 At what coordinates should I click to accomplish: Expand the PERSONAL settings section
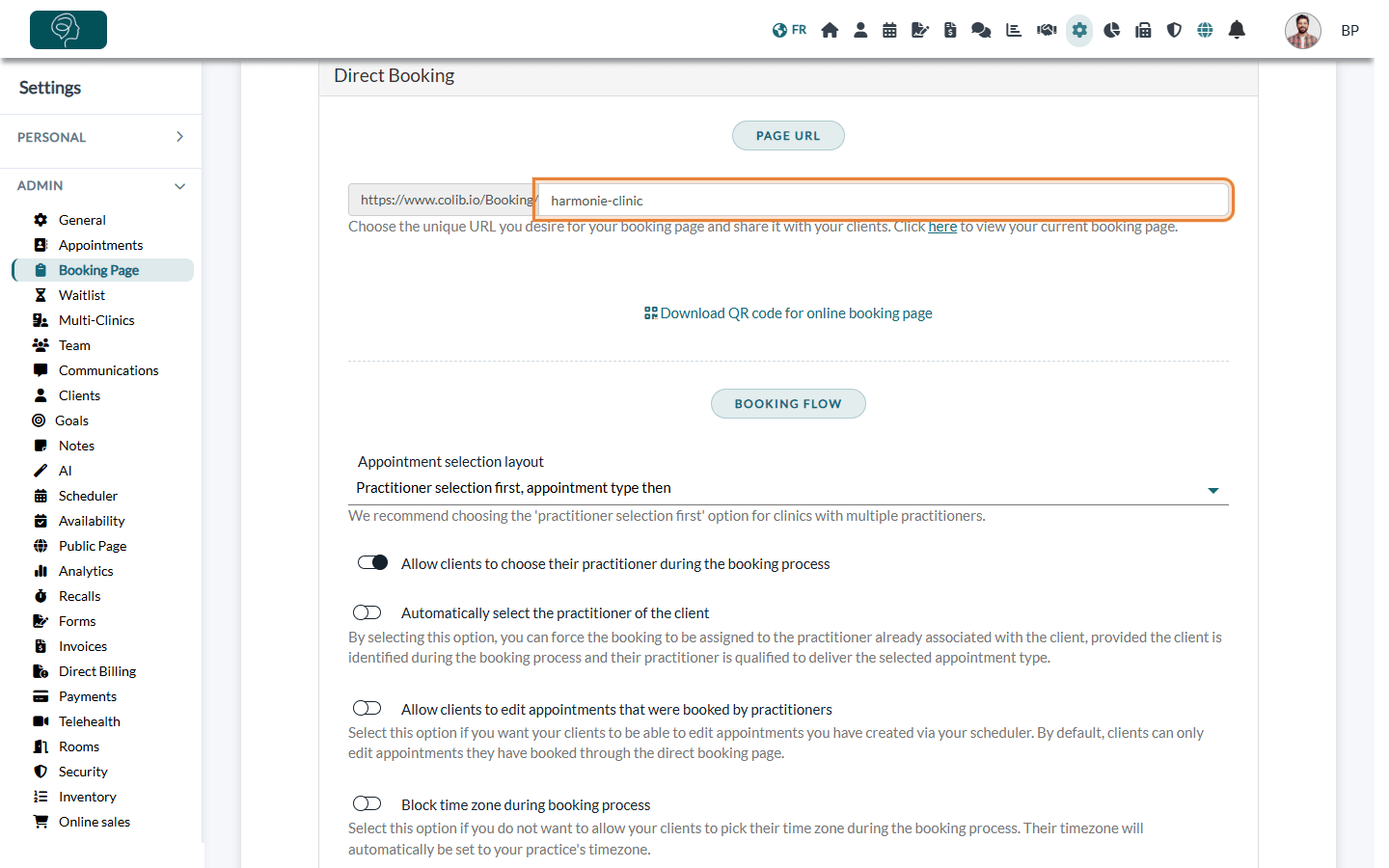click(x=101, y=137)
